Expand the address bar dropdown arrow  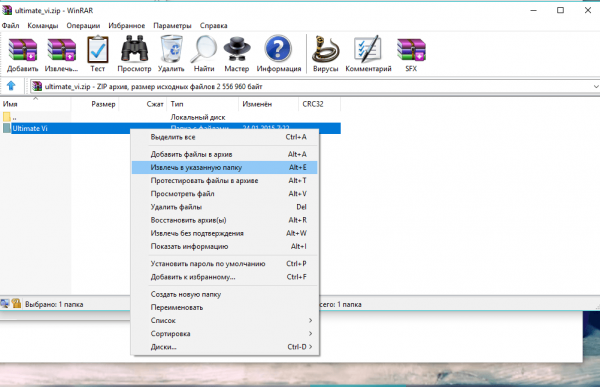[x=596, y=87]
